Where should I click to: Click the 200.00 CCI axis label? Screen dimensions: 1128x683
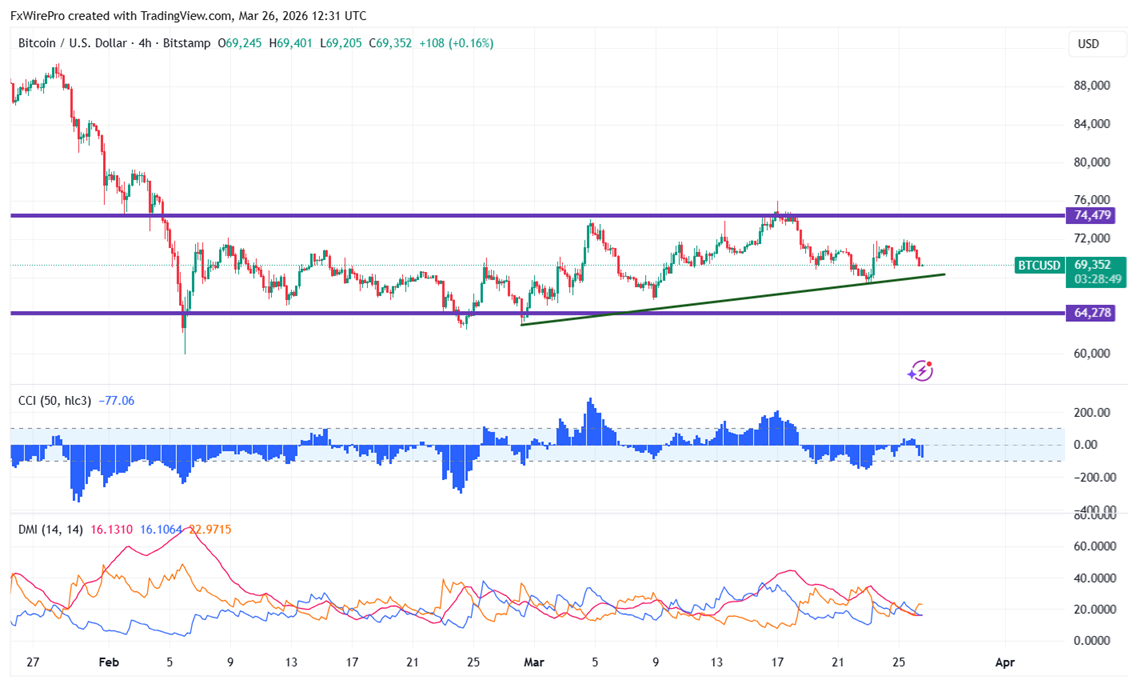click(1091, 412)
